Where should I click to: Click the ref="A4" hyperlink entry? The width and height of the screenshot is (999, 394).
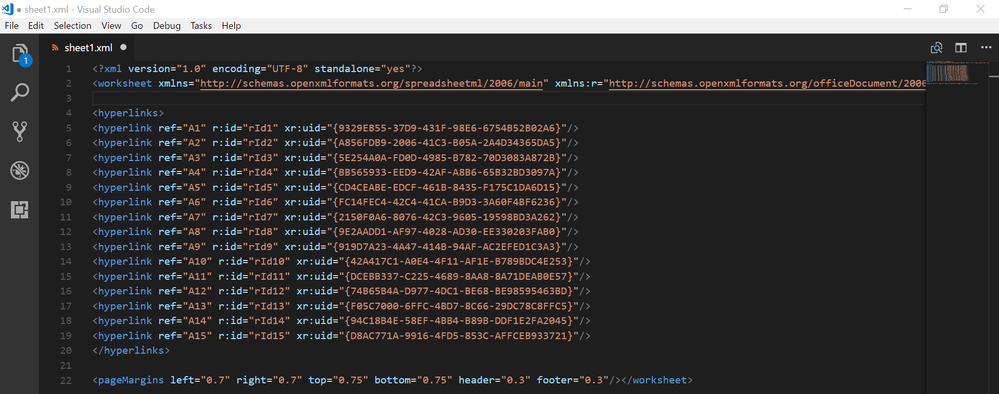[x=335, y=172]
